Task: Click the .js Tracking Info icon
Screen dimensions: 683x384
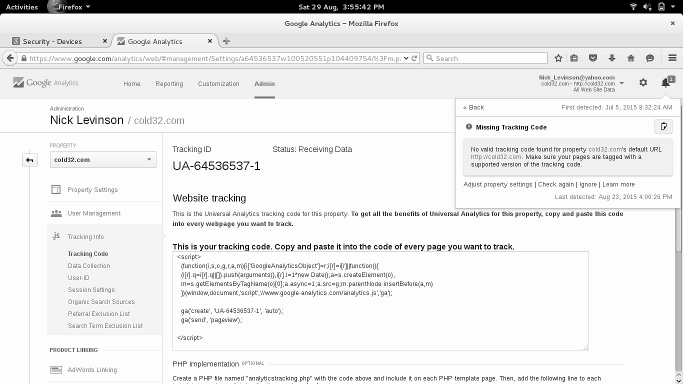Action: tap(56, 236)
